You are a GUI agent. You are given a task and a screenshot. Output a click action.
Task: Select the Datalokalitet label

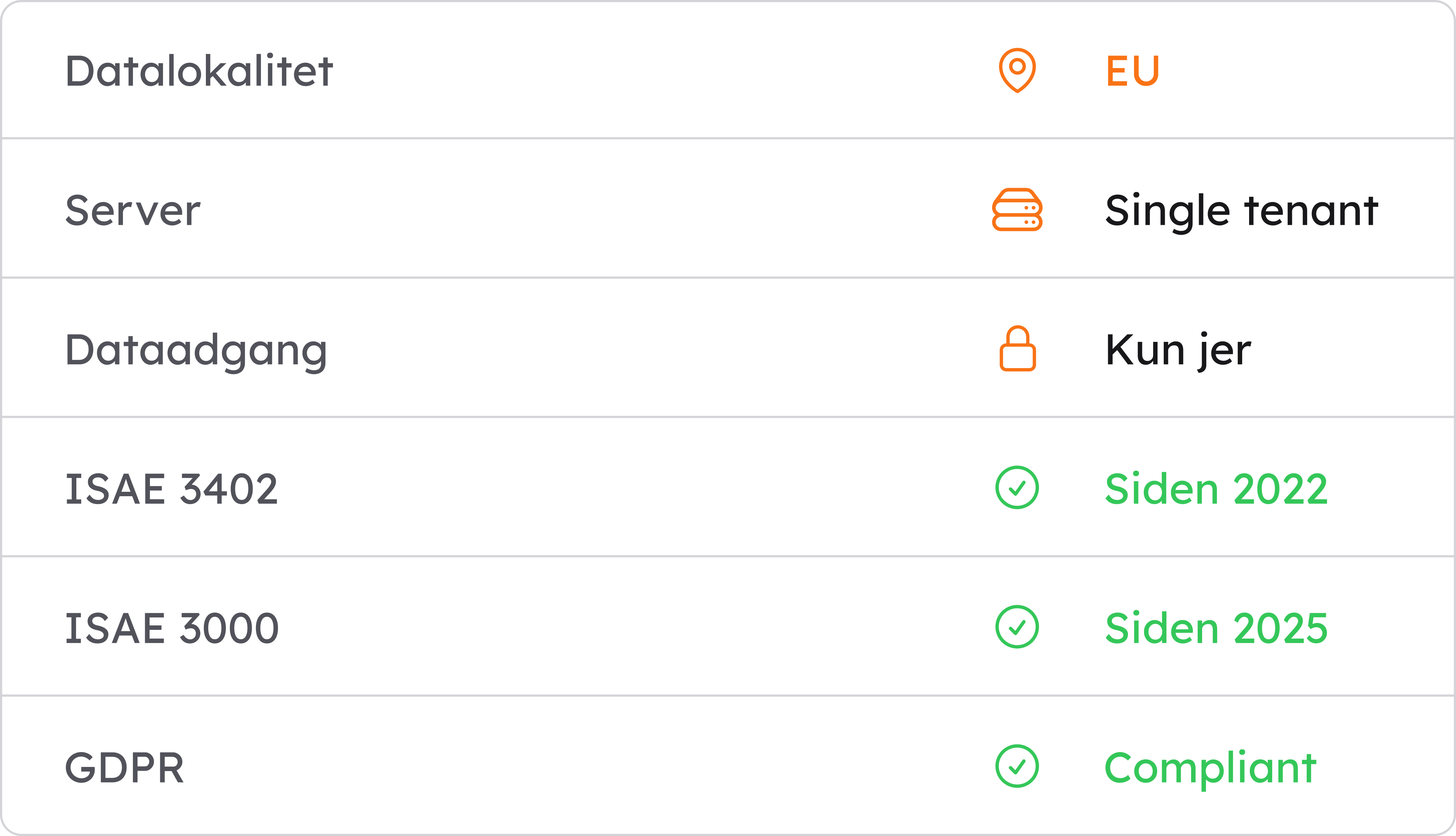[x=199, y=71]
